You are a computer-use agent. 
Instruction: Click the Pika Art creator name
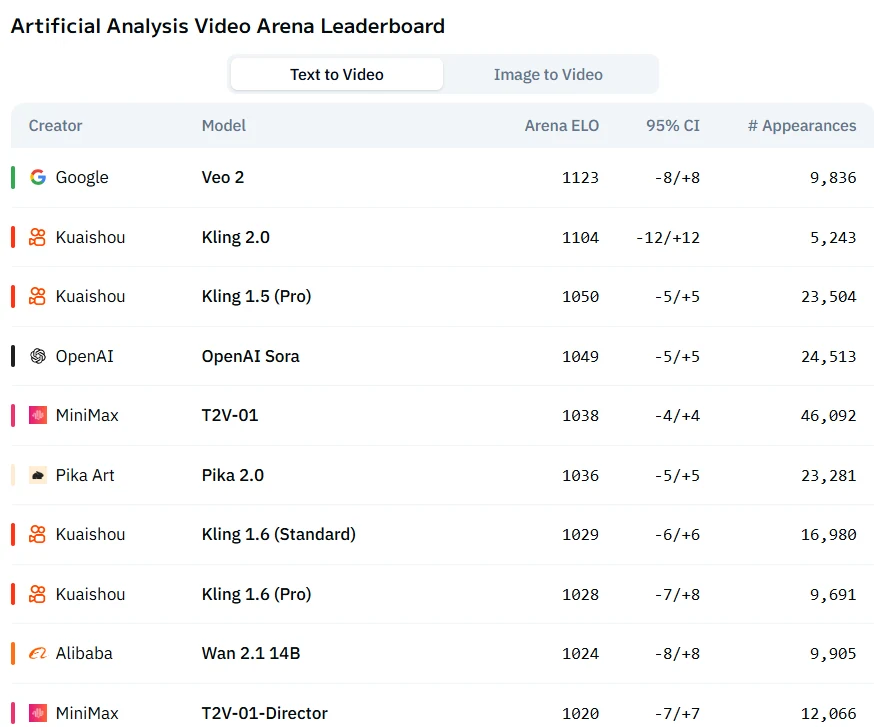click(x=85, y=475)
